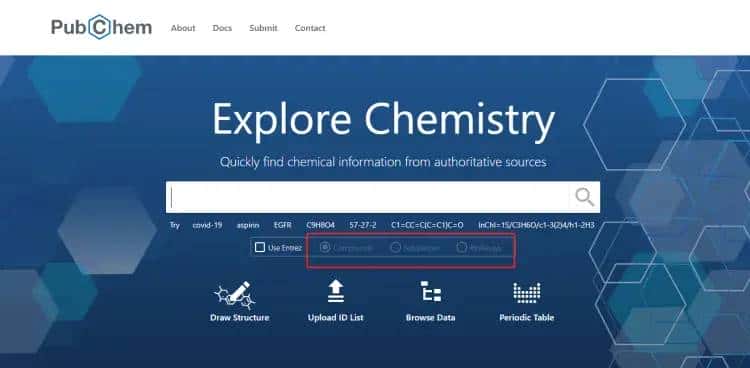Try the 57-27-2 CAS number example
Screen dimensions: 750x368
click(363, 224)
